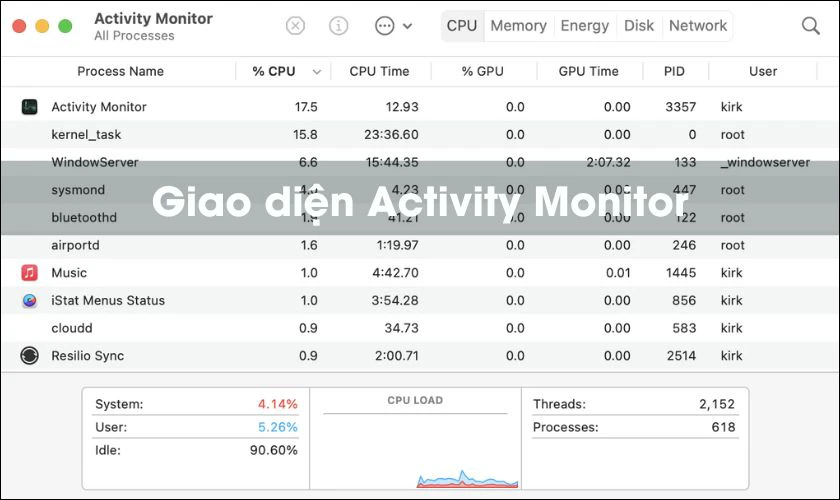This screenshot has width=840, height=500.
Task: Click CPU Time value 23:36.60
Action: point(391,135)
